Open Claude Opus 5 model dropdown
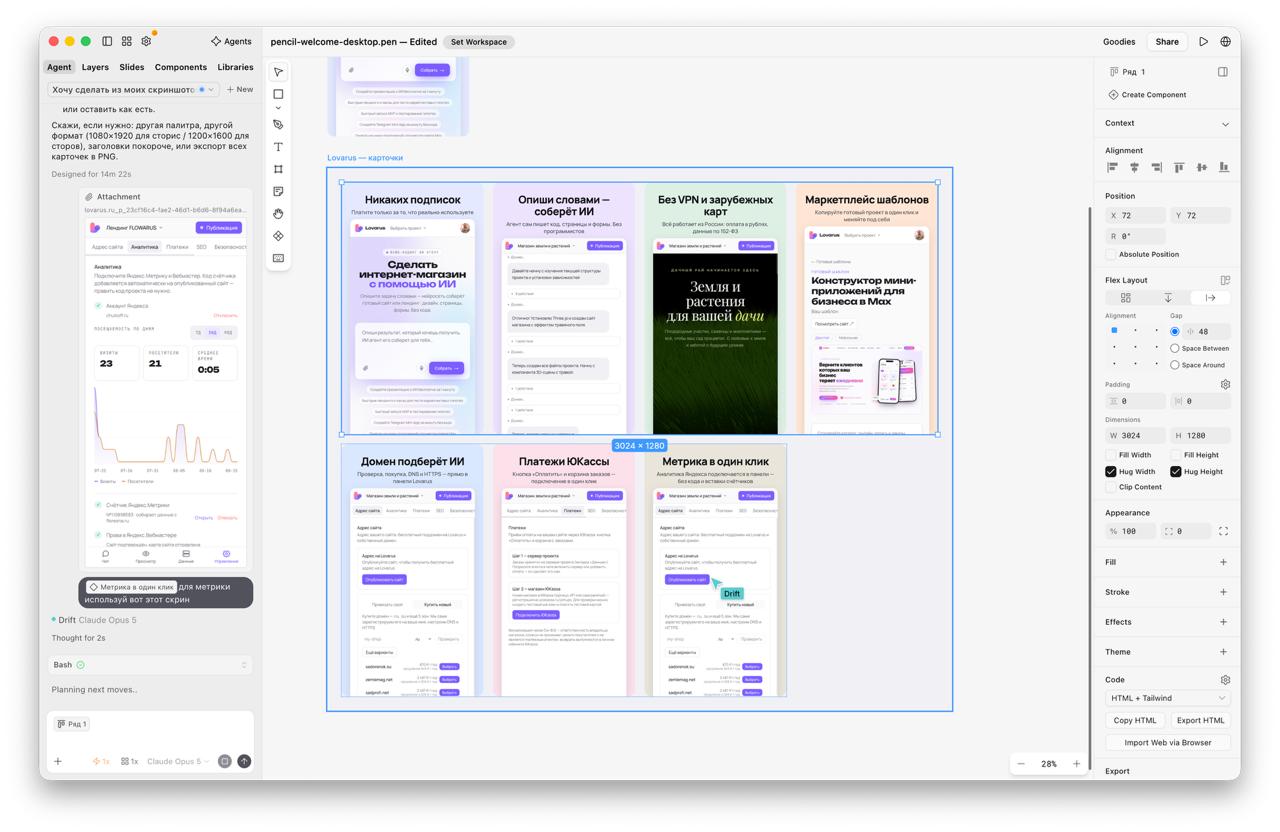 pos(178,761)
